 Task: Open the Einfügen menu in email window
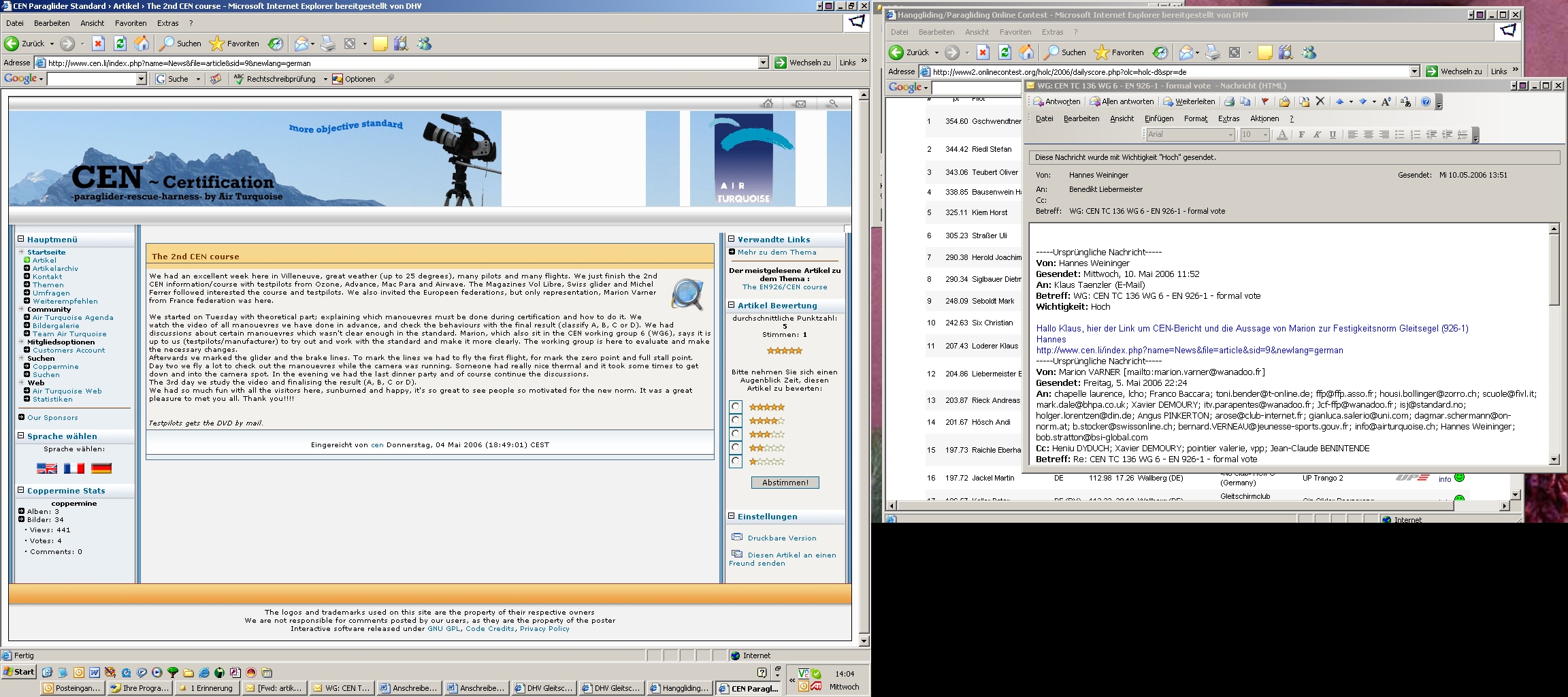tap(1158, 118)
